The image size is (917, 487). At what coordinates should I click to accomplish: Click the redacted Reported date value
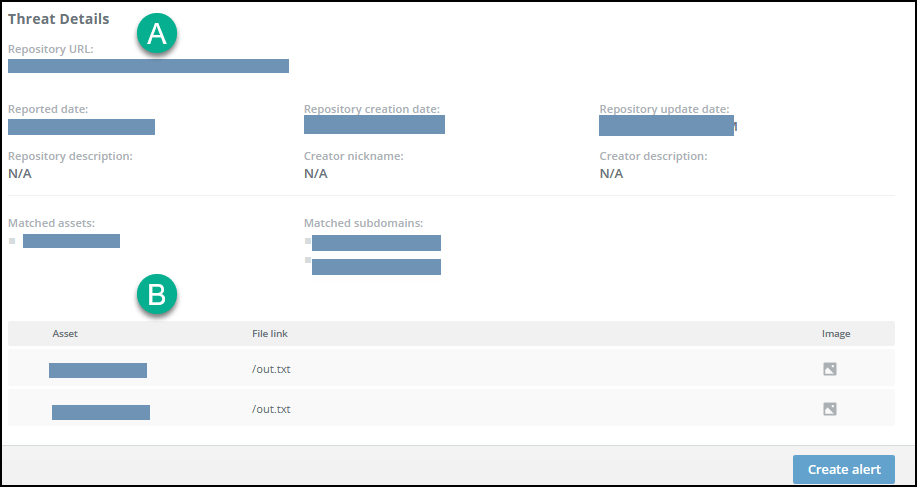(81, 127)
